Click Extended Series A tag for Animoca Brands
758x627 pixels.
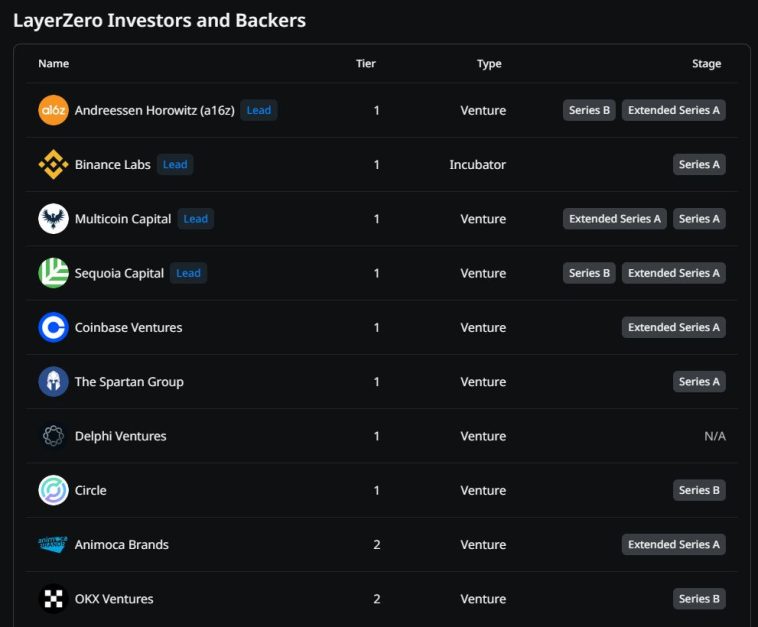pos(673,544)
